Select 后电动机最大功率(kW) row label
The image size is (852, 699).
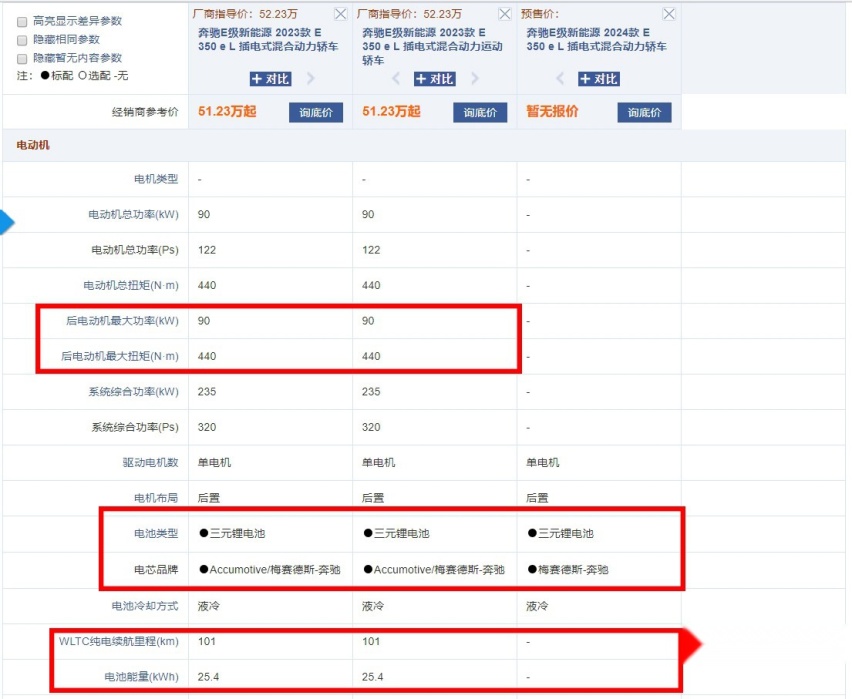tap(122, 321)
